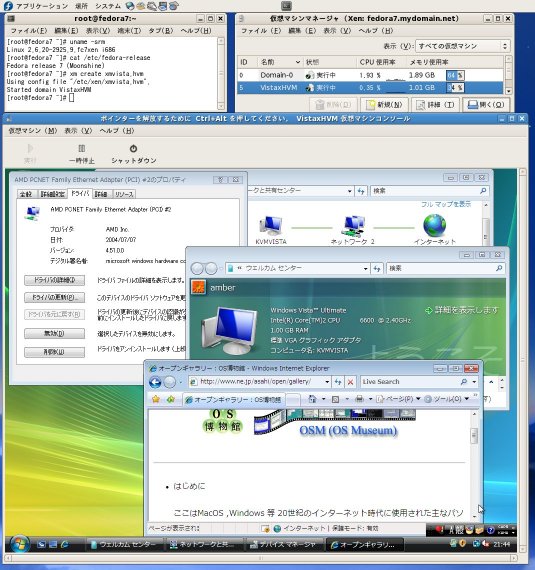Click the Fedora logo in the top panel

click(x=8, y=5)
